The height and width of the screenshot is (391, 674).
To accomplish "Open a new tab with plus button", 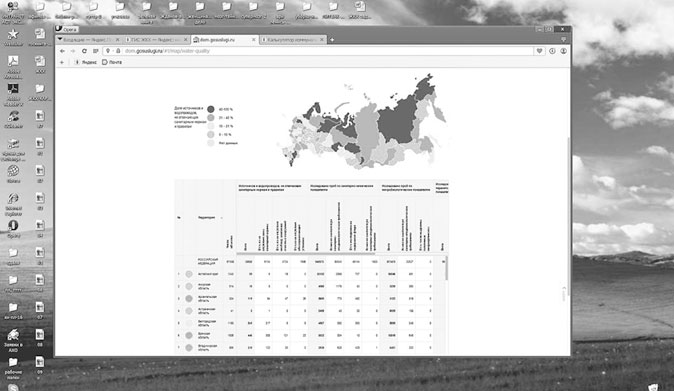I will (x=332, y=40).
